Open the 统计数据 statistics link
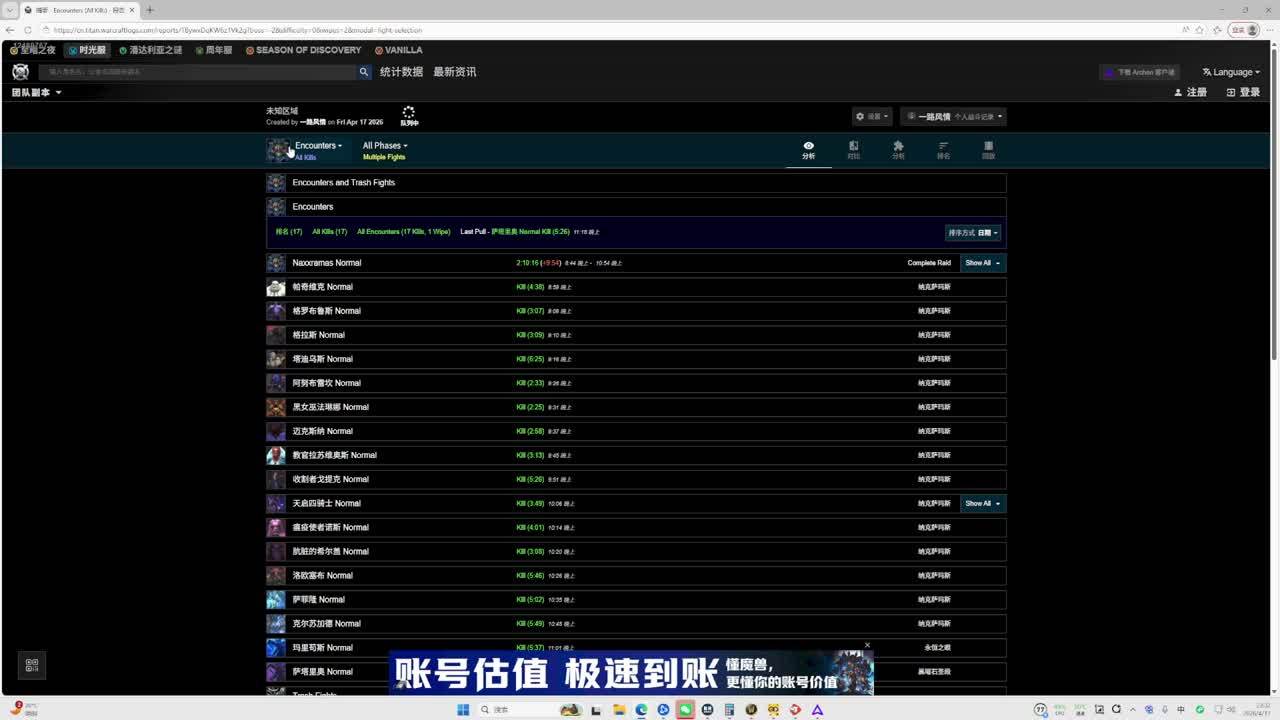This screenshot has width=1280, height=720. point(401,72)
